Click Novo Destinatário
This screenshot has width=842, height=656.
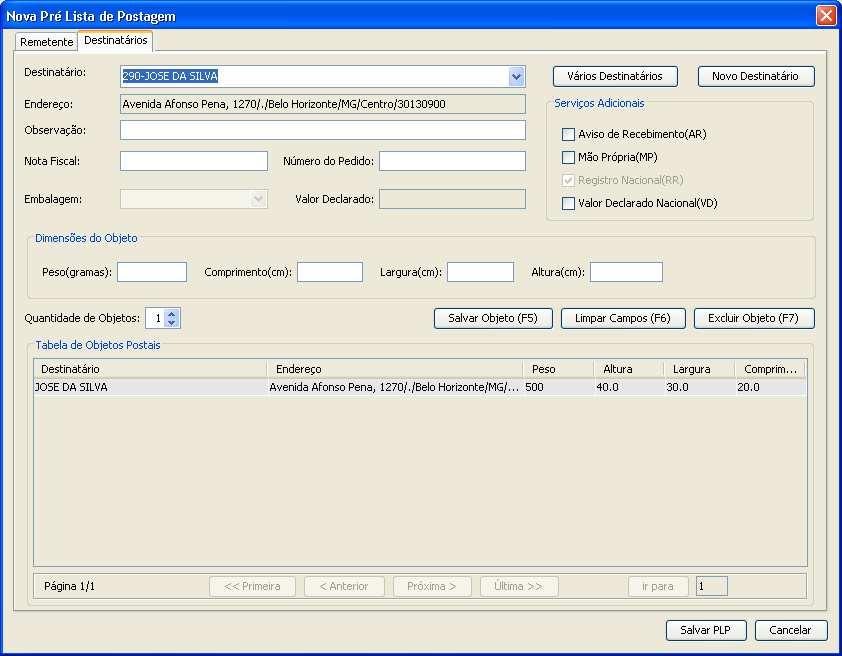coord(755,76)
